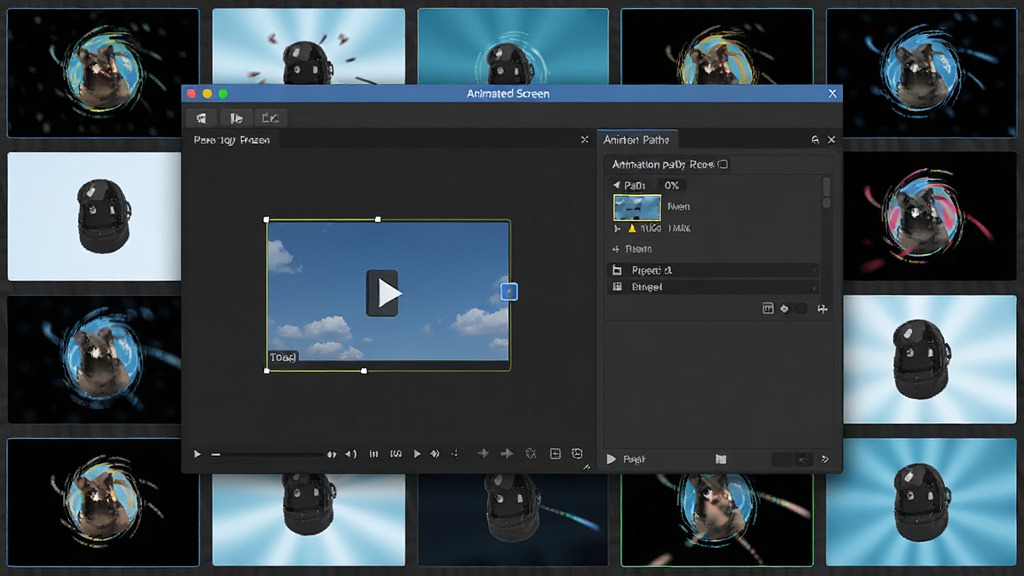The height and width of the screenshot is (576, 1024).
Task: Collapse the Path row triangle arrow
Action: coord(616,185)
